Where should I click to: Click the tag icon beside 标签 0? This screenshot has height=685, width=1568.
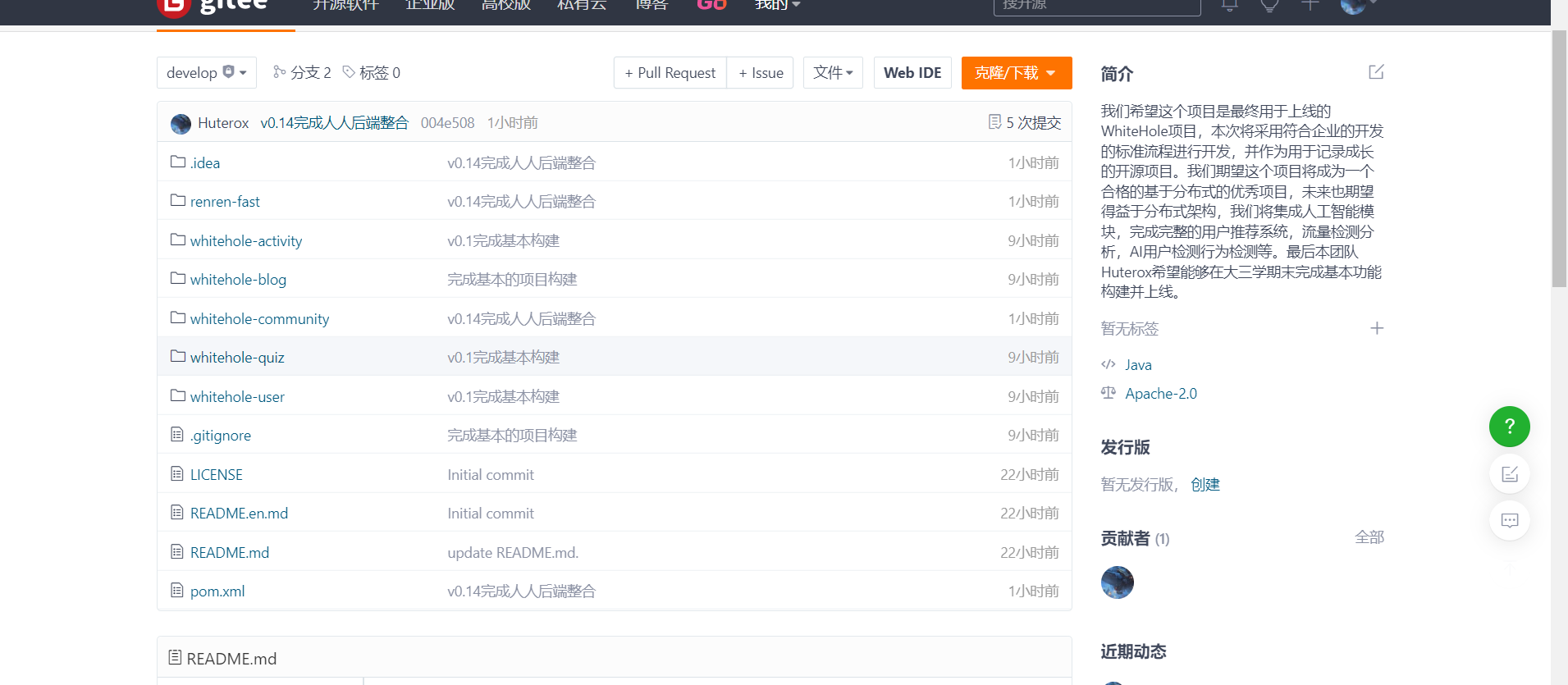click(x=349, y=72)
